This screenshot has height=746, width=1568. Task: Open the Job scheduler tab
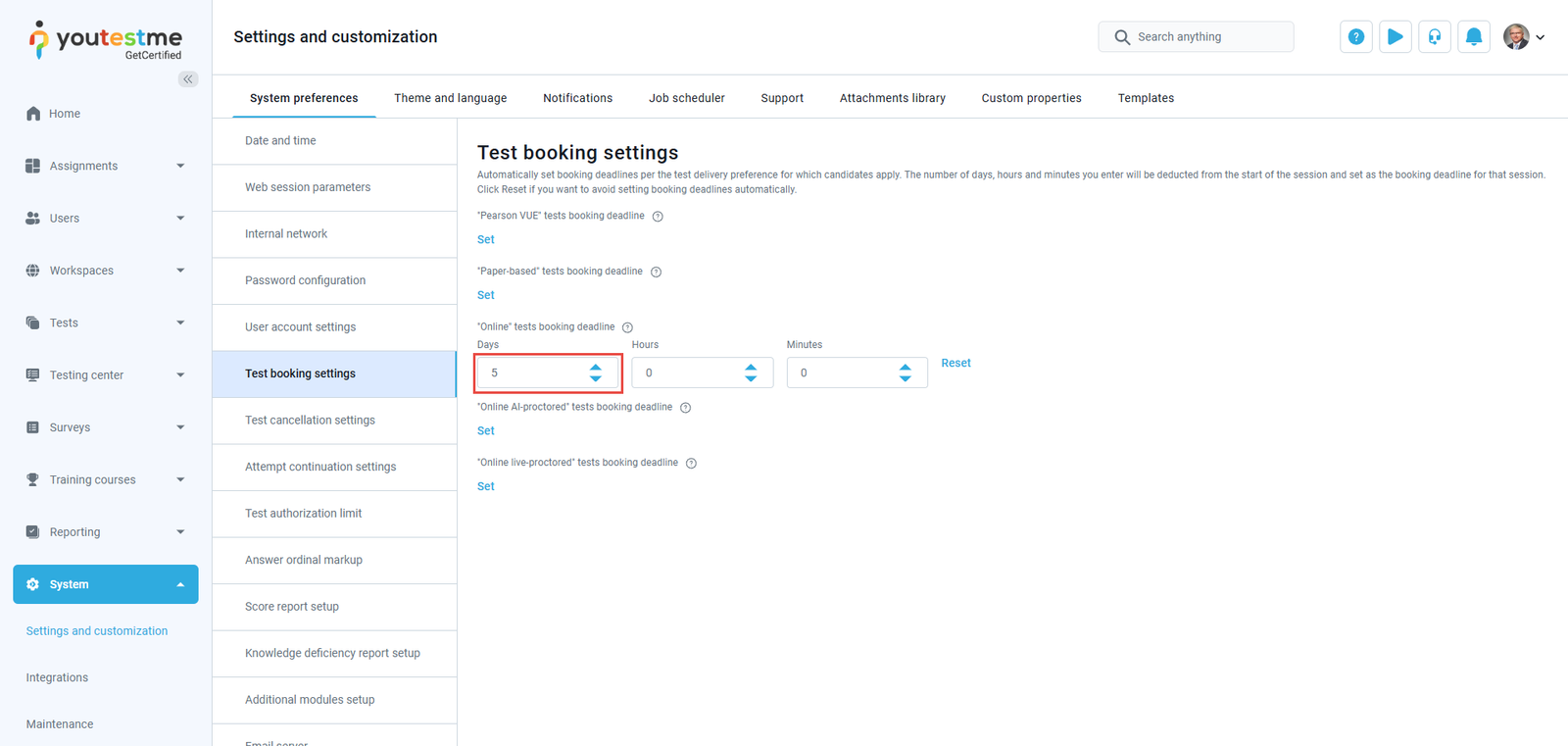pos(686,98)
